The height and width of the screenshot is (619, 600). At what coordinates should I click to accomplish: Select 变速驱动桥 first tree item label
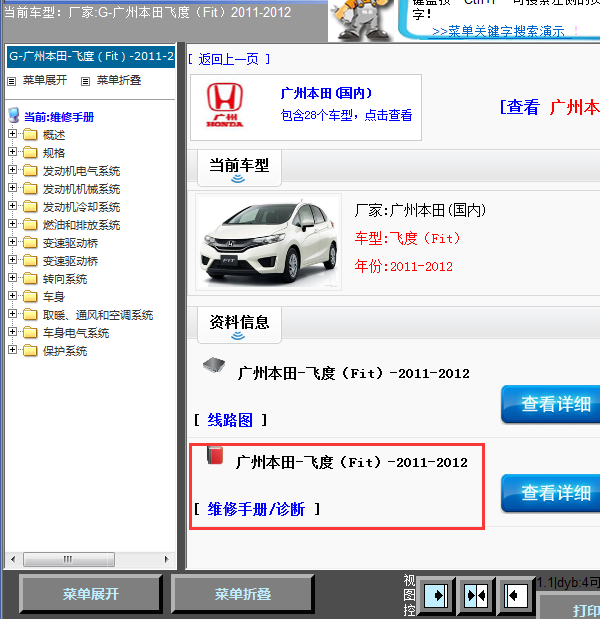pyautogui.click(x=70, y=243)
